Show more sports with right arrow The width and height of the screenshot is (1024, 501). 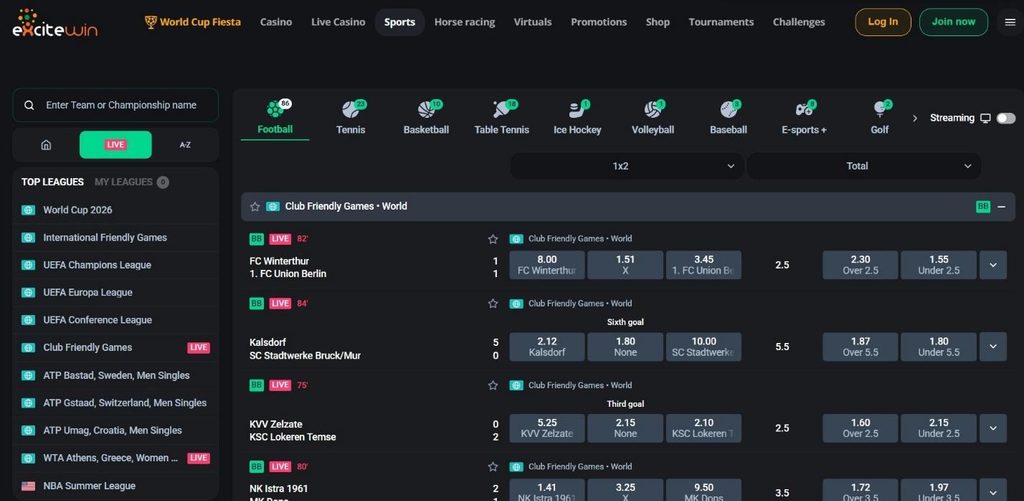tap(915, 118)
